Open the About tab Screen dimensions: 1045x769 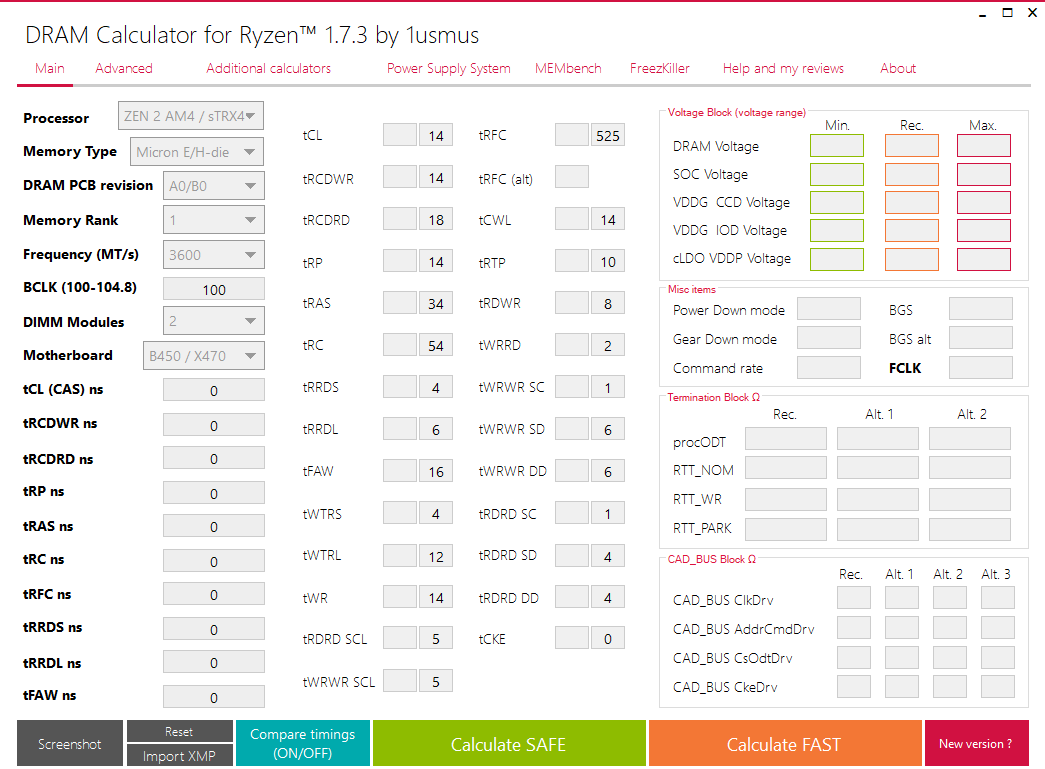coord(898,68)
